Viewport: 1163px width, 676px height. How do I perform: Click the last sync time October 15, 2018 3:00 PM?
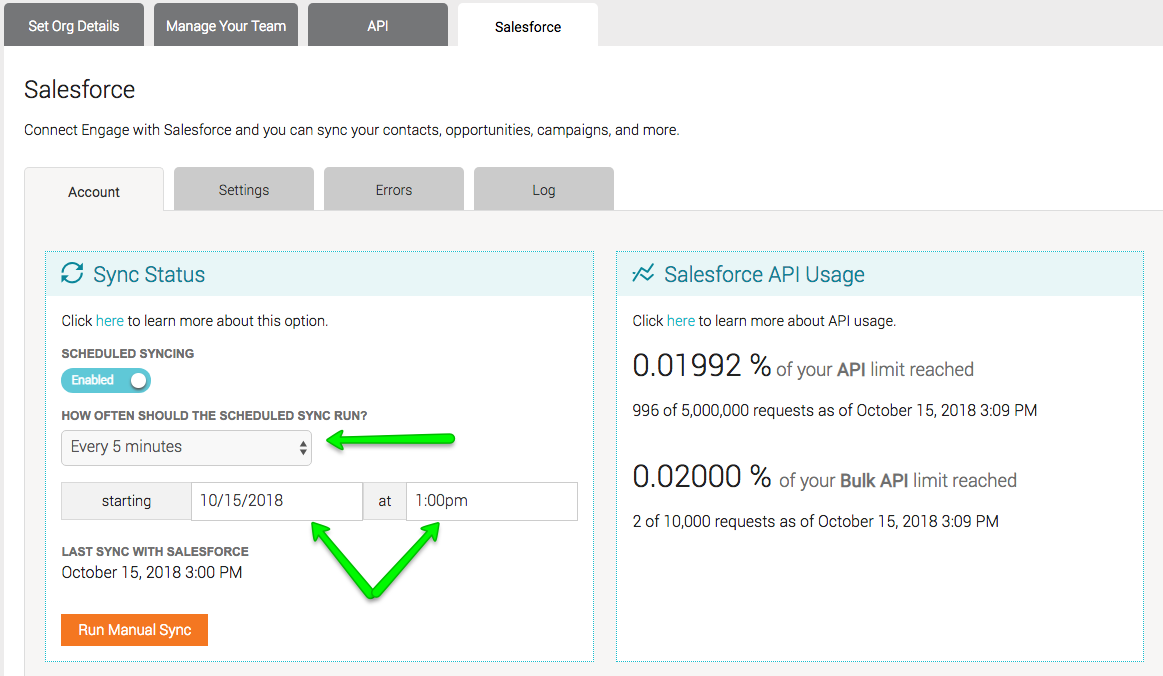coord(152,572)
